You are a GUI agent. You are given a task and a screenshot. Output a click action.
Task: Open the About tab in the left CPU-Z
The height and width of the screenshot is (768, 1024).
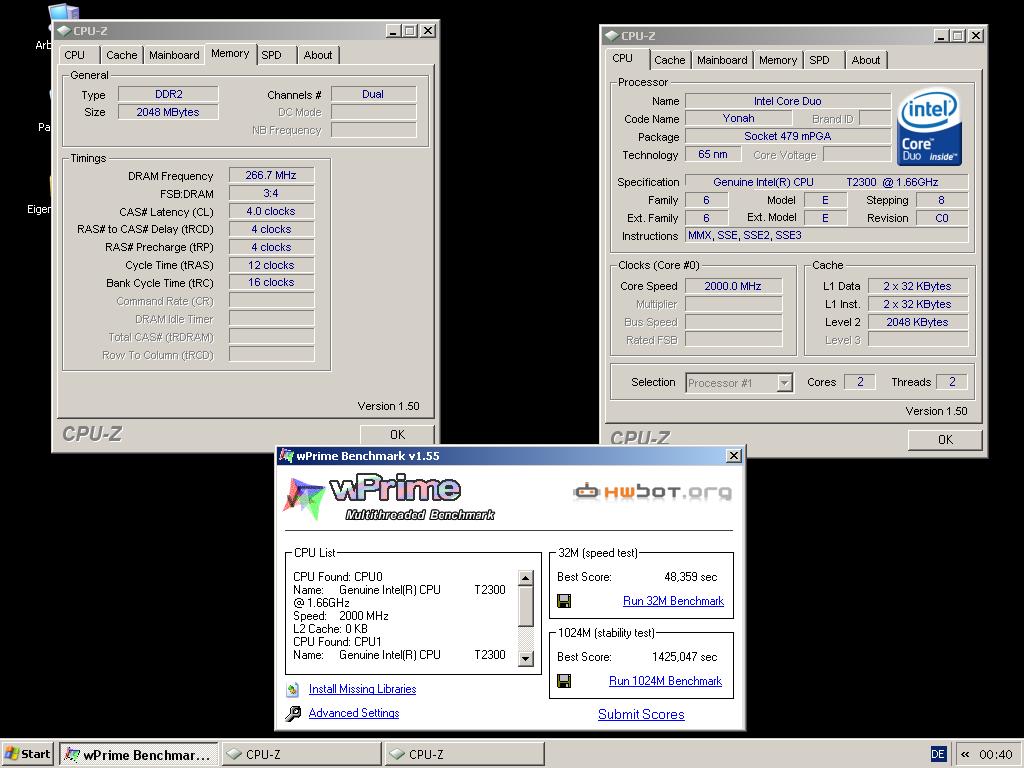(x=318, y=55)
